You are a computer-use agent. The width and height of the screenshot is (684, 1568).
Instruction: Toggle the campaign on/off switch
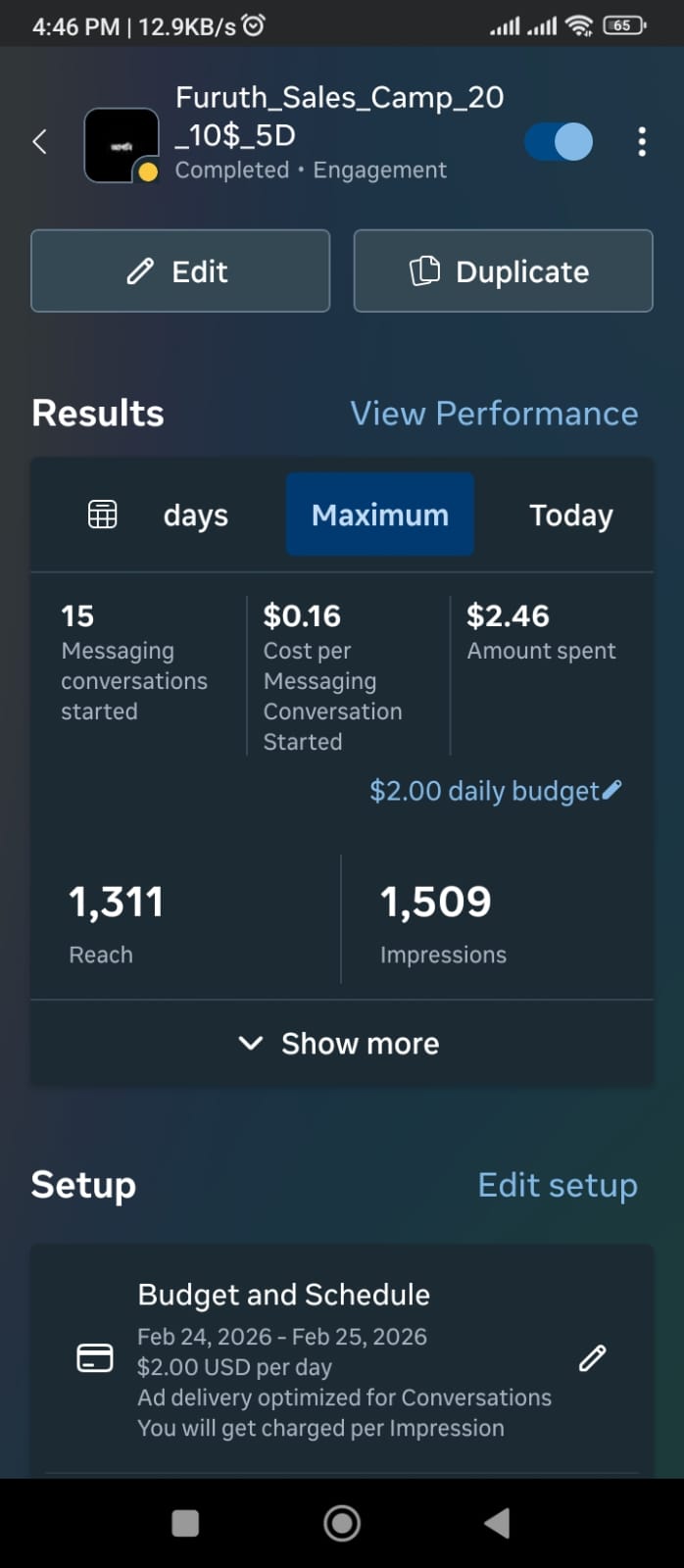[x=559, y=142]
